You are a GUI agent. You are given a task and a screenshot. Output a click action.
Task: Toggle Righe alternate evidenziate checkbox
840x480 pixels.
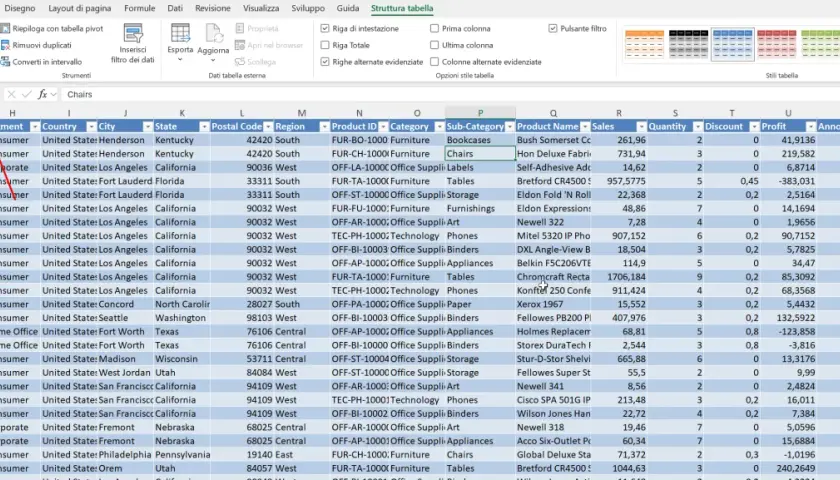325,62
